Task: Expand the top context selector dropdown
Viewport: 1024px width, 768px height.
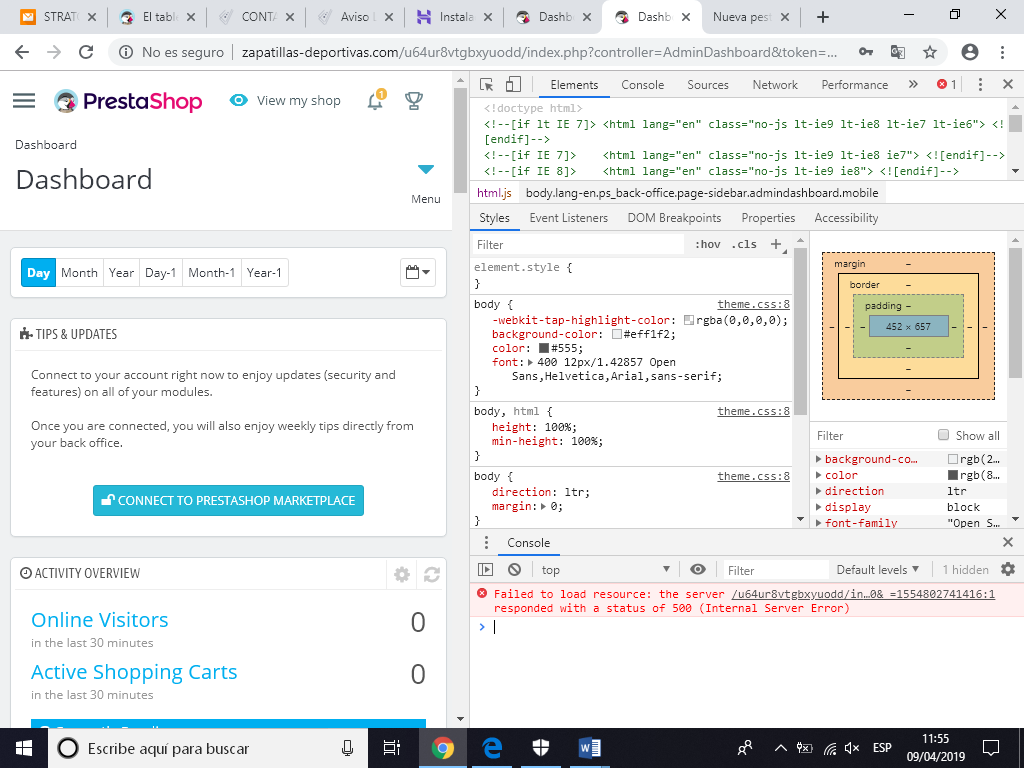Action: coord(606,569)
